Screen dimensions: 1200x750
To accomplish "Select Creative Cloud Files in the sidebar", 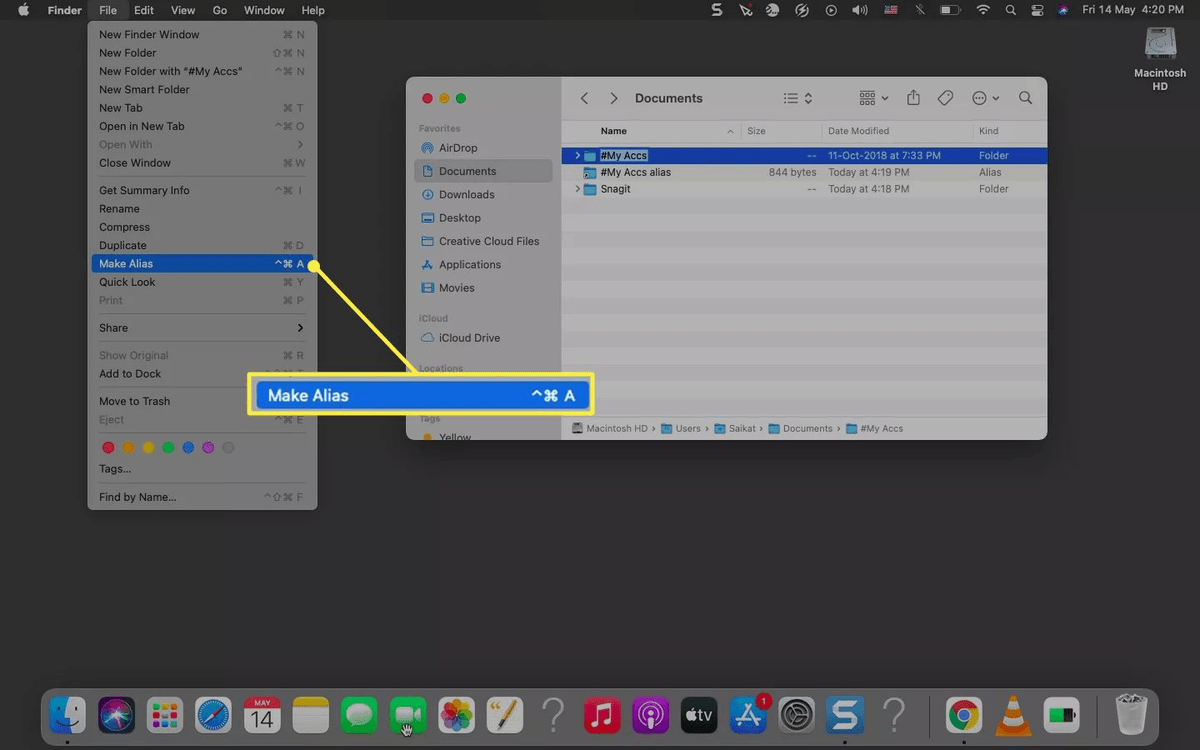I will pos(490,241).
